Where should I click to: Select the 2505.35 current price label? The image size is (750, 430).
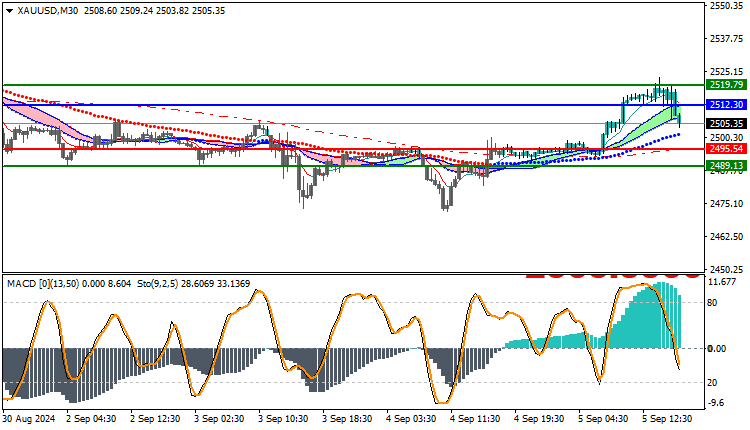[x=726, y=123]
